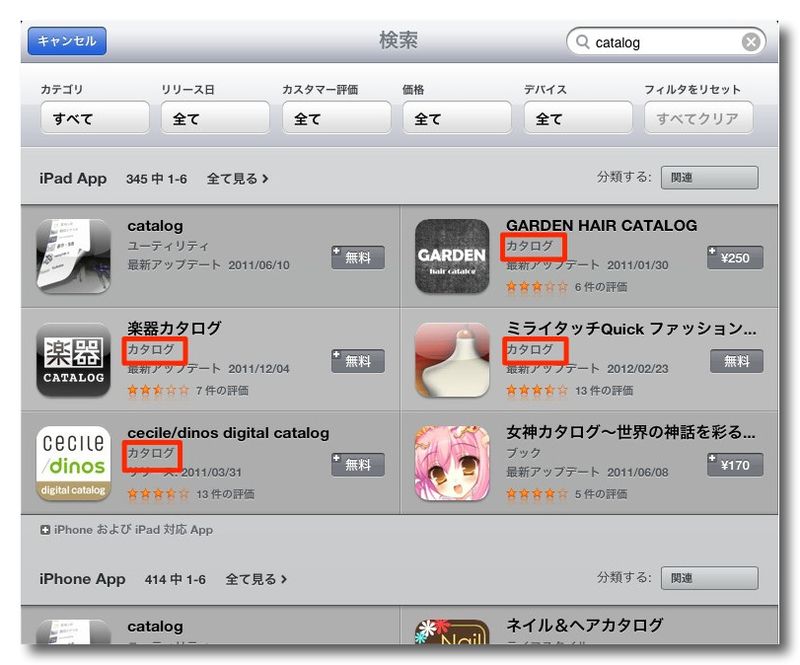Open the デバイス filter dropdown

pos(578,118)
